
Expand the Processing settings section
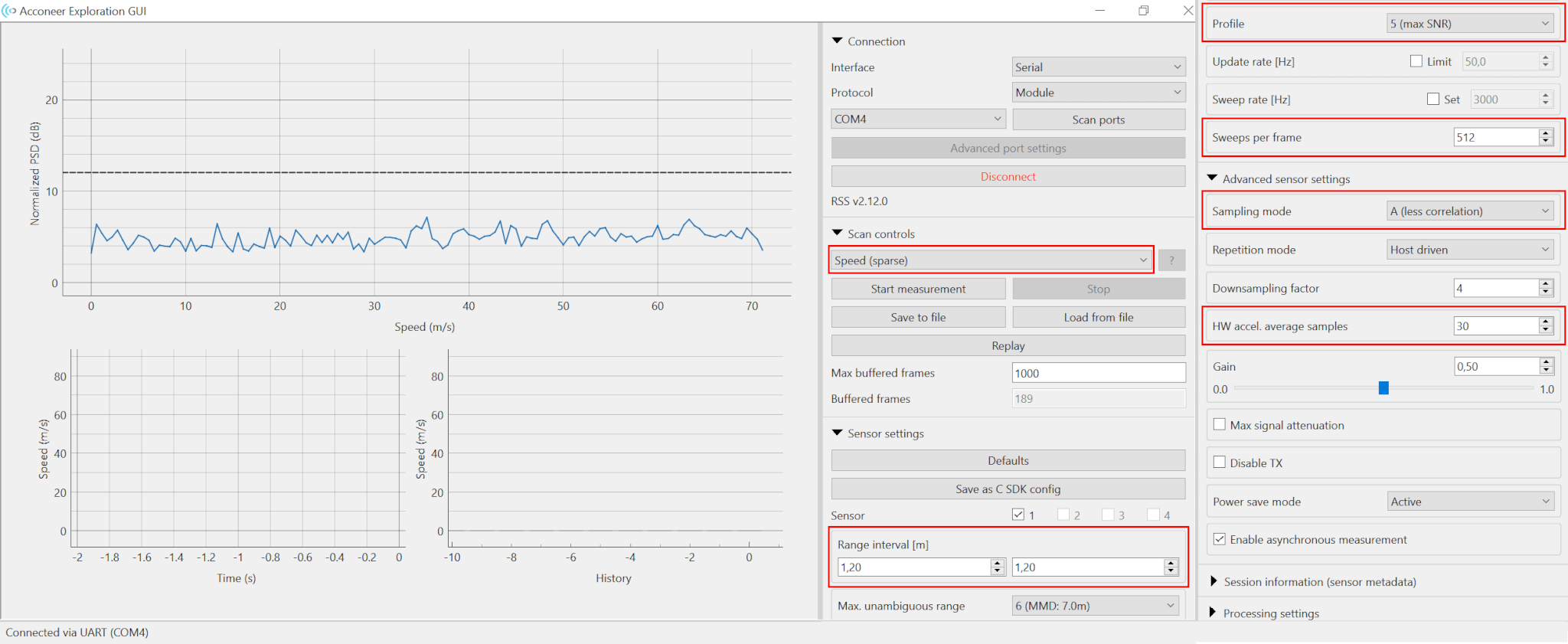tap(1214, 613)
